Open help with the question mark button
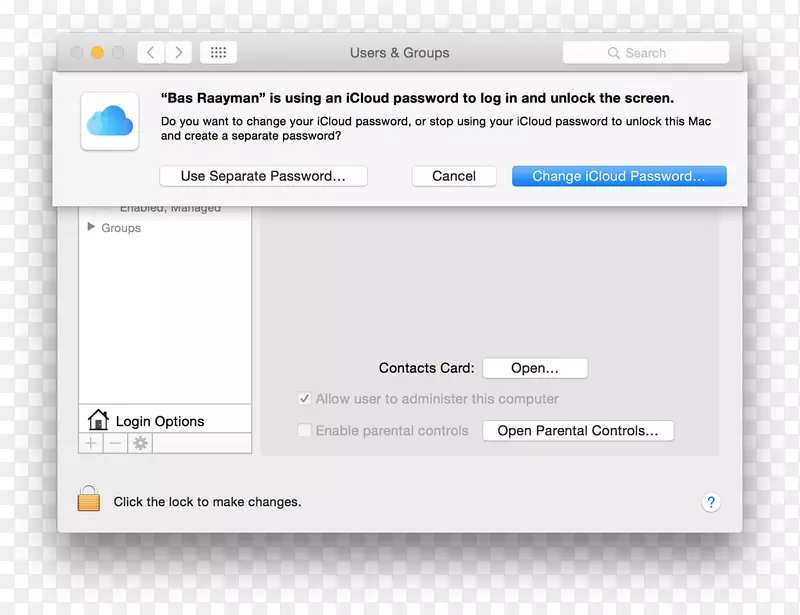800x615 pixels. [x=711, y=502]
